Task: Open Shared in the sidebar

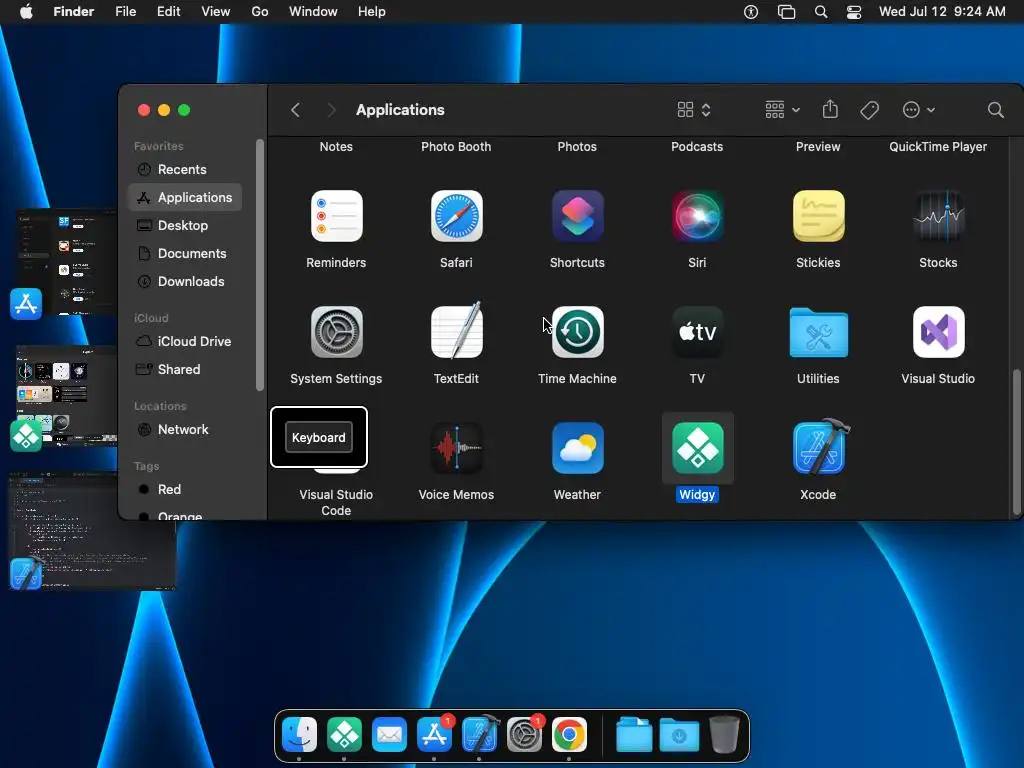Action: coord(185,370)
